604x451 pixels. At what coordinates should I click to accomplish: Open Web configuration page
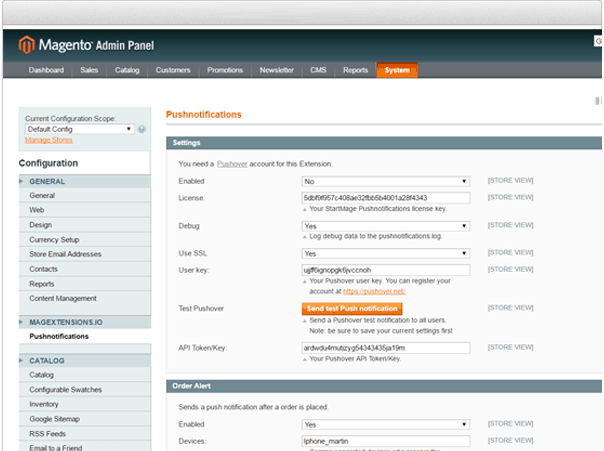pyautogui.click(x=85, y=210)
